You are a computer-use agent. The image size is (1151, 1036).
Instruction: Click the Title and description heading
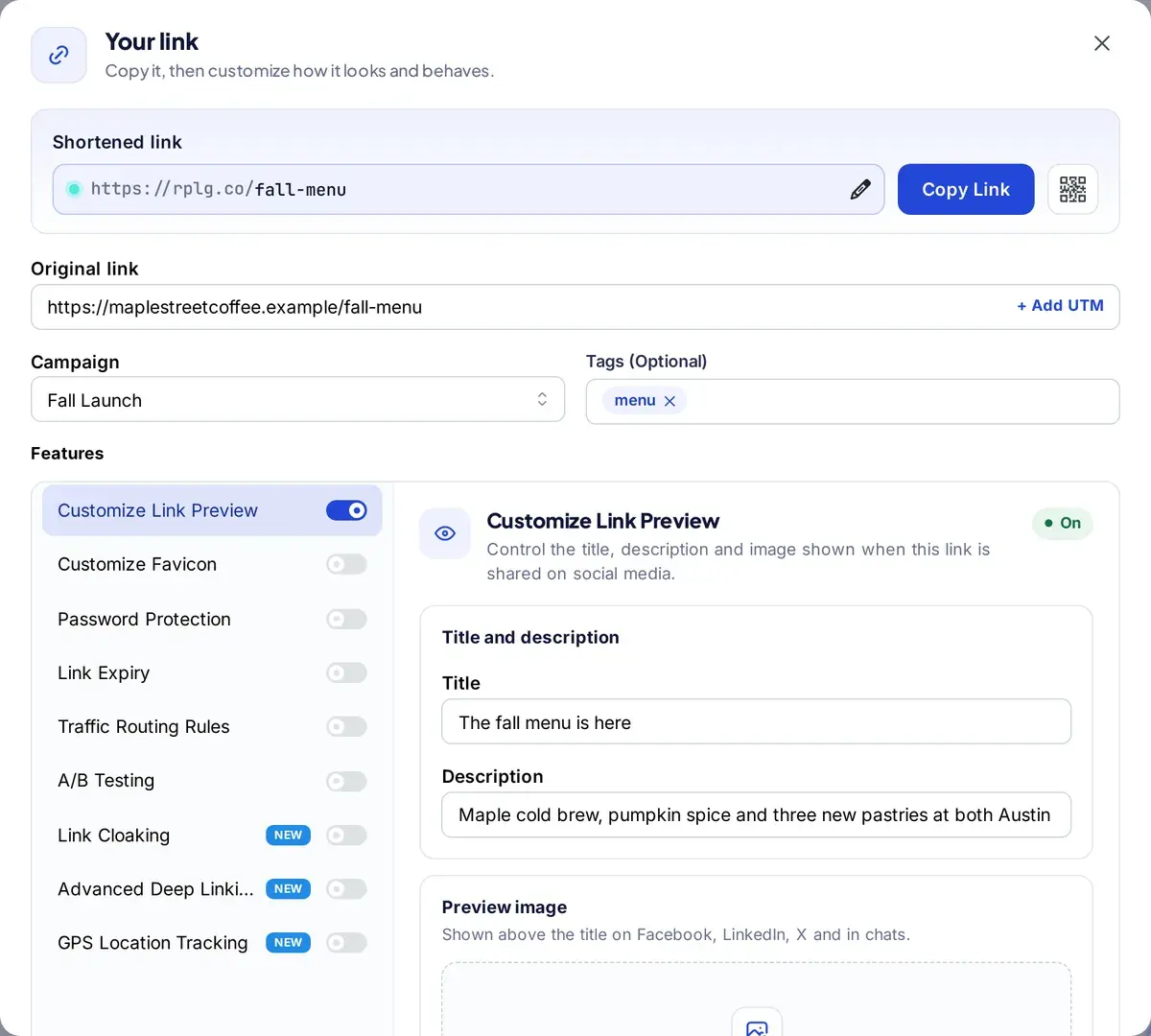[530, 637]
